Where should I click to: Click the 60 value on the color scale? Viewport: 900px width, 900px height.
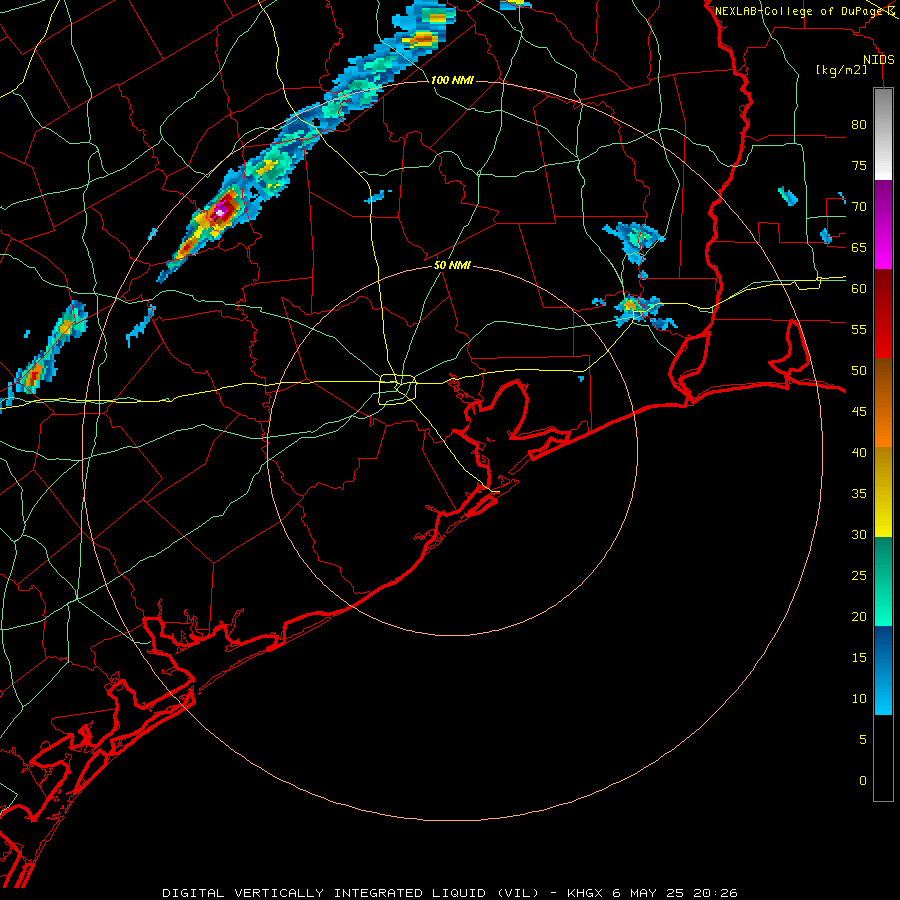[x=859, y=289]
